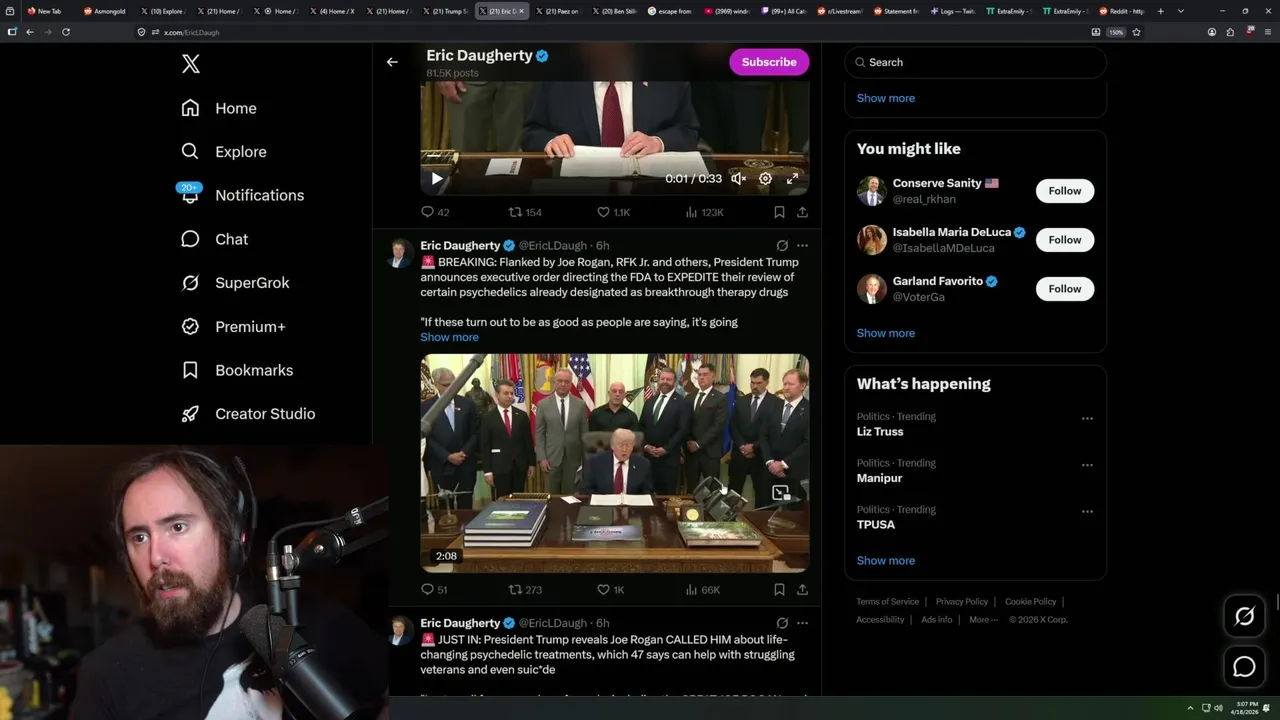Screen dimensions: 1280x720
Task: Open top video settings gear
Action: point(765,179)
